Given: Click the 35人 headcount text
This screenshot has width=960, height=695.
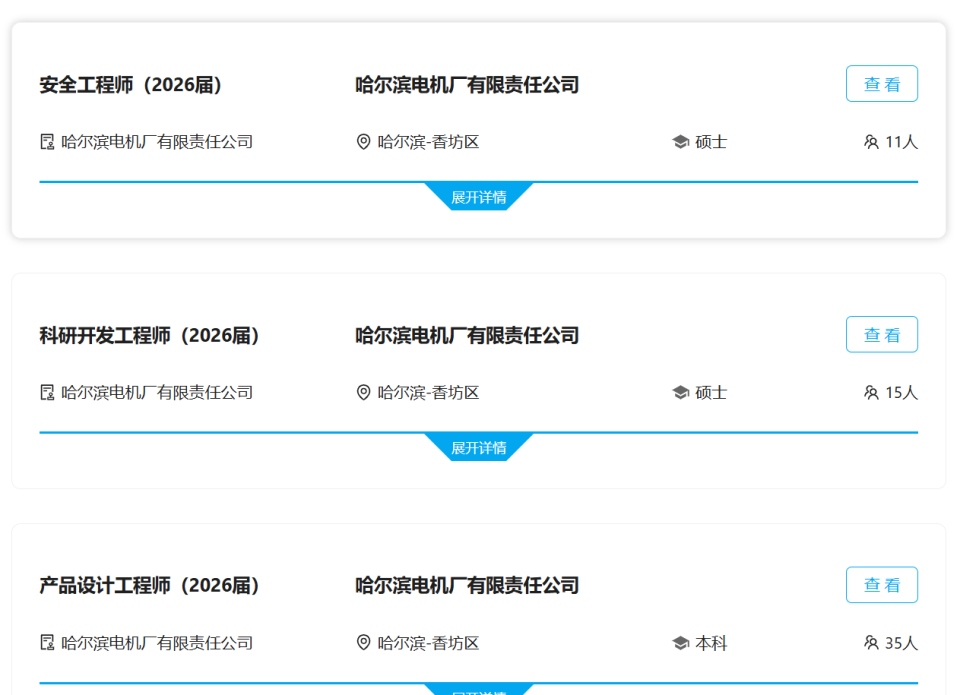Looking at the screenshot, I should (901, 643).
